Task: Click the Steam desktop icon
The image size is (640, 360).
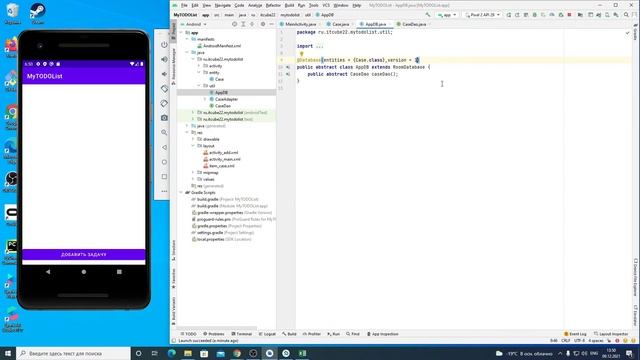Action: [38, 13]
